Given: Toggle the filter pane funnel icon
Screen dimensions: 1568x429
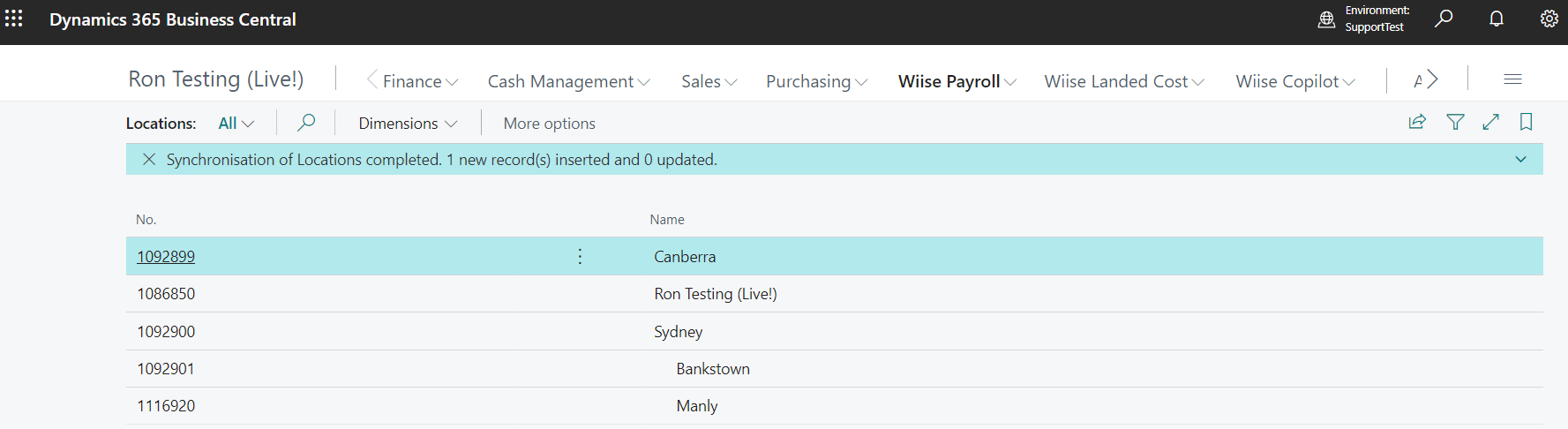Looking at the screenshot, I should 1456,122.
